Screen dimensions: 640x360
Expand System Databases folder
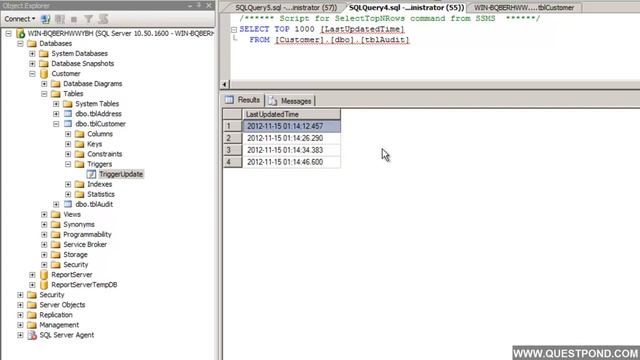coord(32,53)
